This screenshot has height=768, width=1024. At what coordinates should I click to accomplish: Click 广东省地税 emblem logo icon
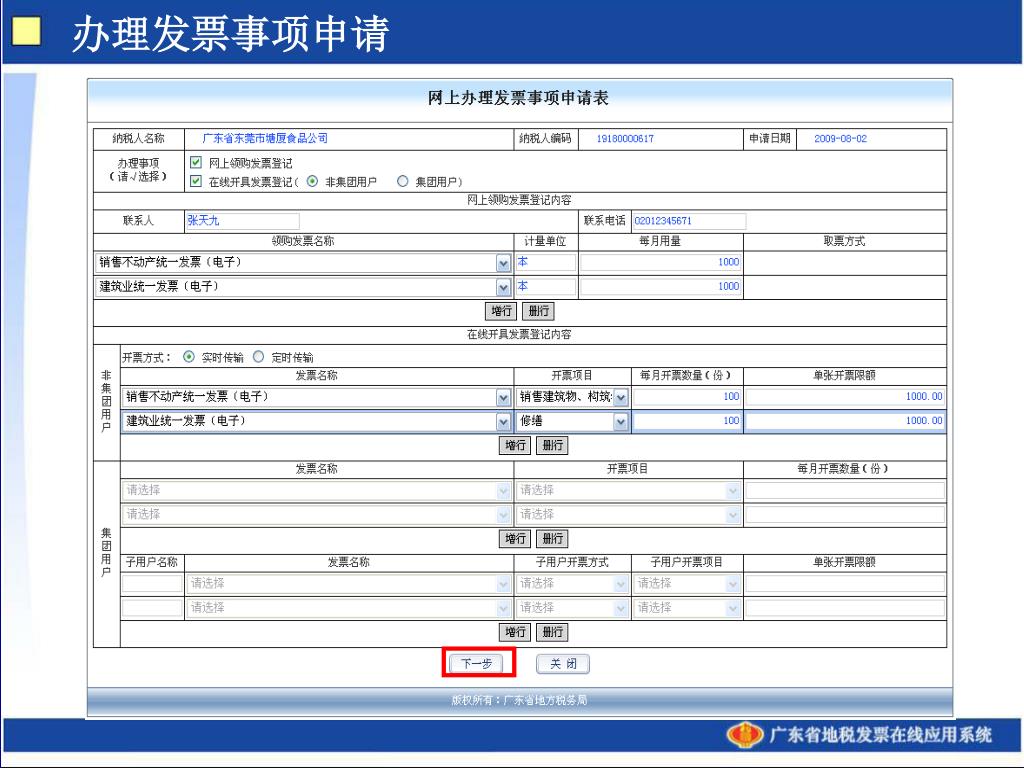coord(745,735)
